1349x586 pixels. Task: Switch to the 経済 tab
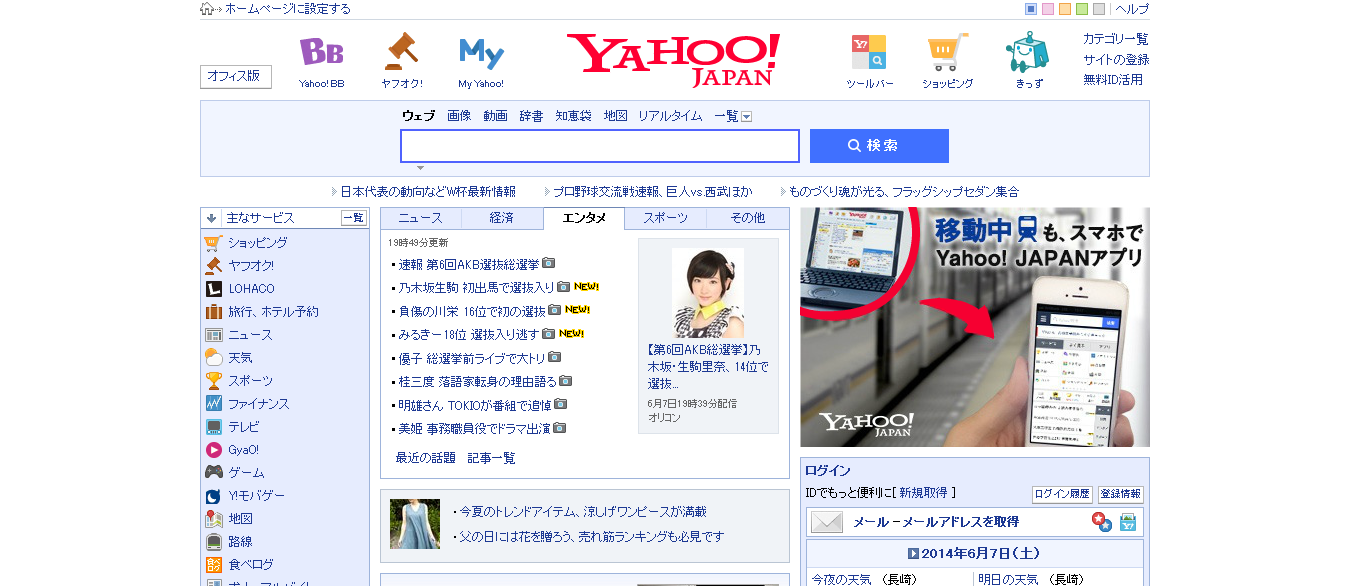click(x=502, y=218)
